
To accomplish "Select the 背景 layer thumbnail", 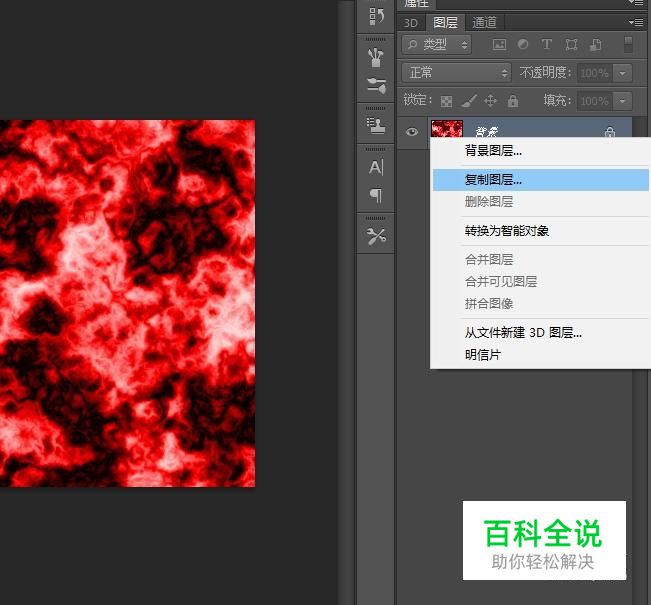I will (447, 129).
